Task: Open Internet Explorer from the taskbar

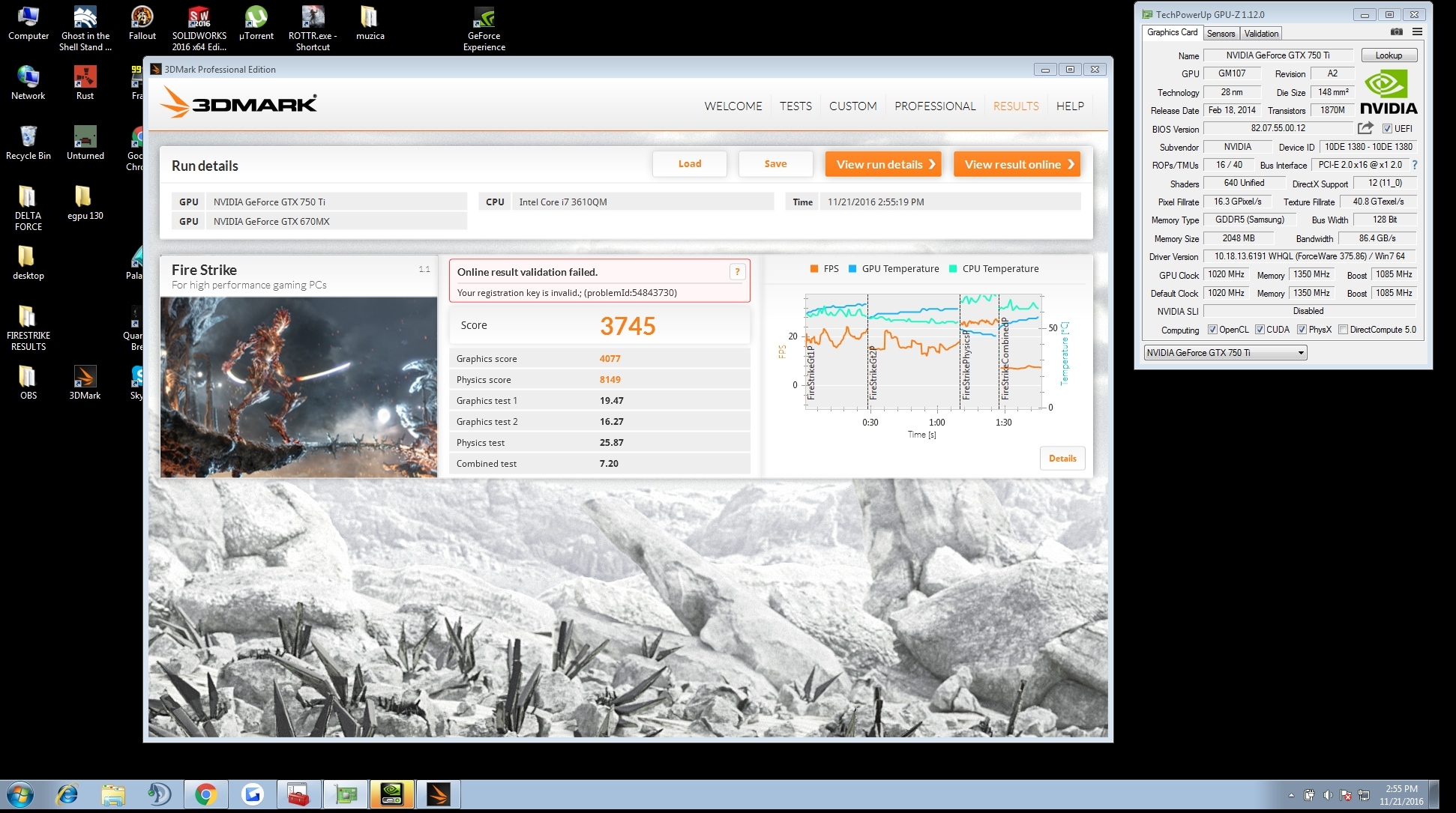Action: (67, 794)
